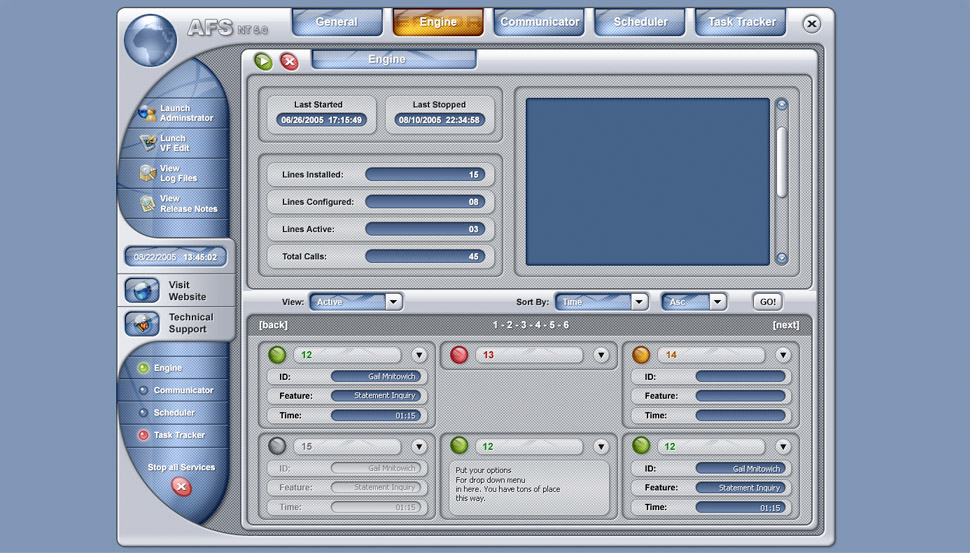The width and height of the screenshot is (970, 553).
Task: Click gray status light on line 15
Action: 277,446
